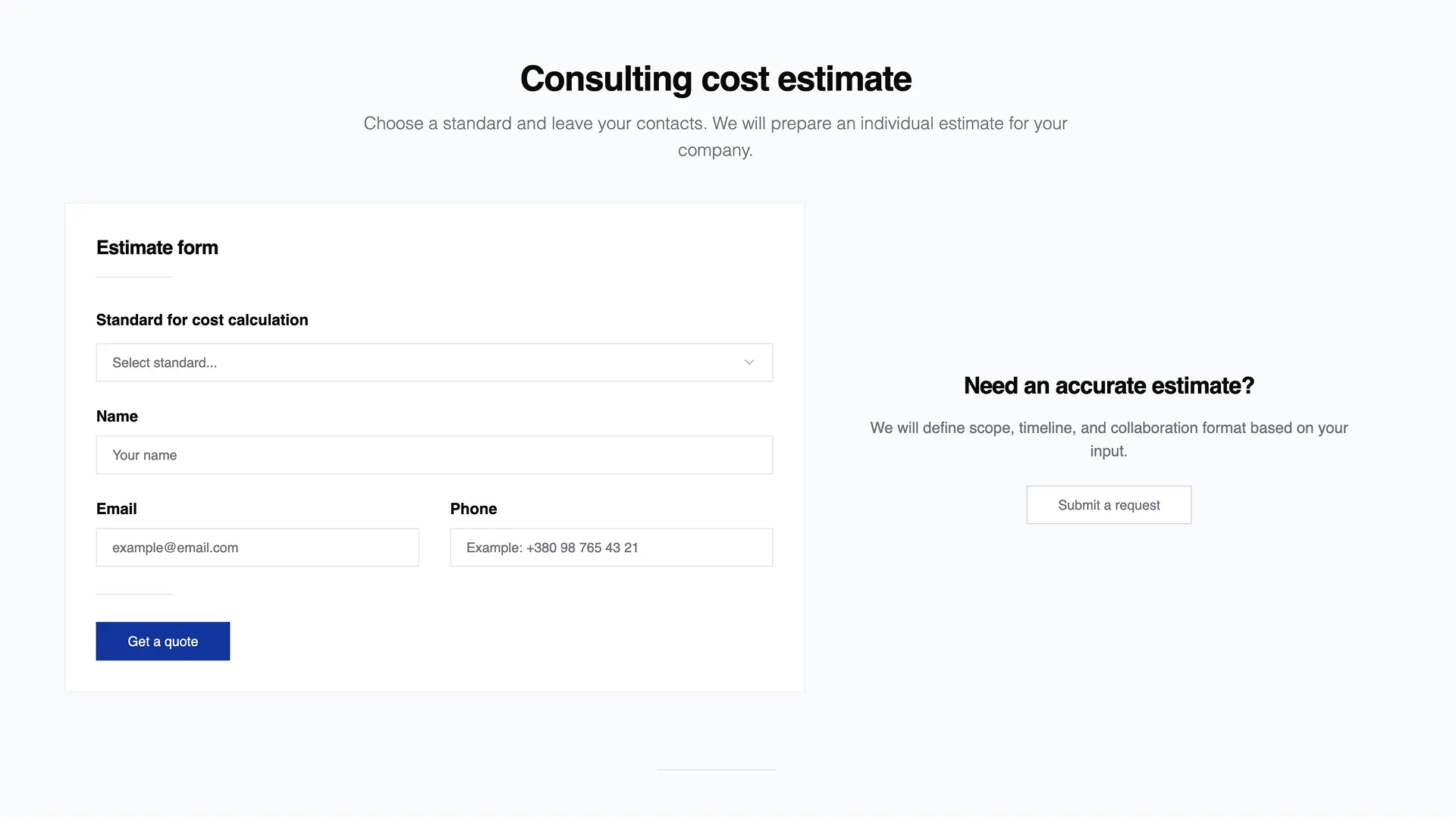Screen dimensions: 1456x819
Task: Click the divider above Get a quote
Action: point(134,595)
